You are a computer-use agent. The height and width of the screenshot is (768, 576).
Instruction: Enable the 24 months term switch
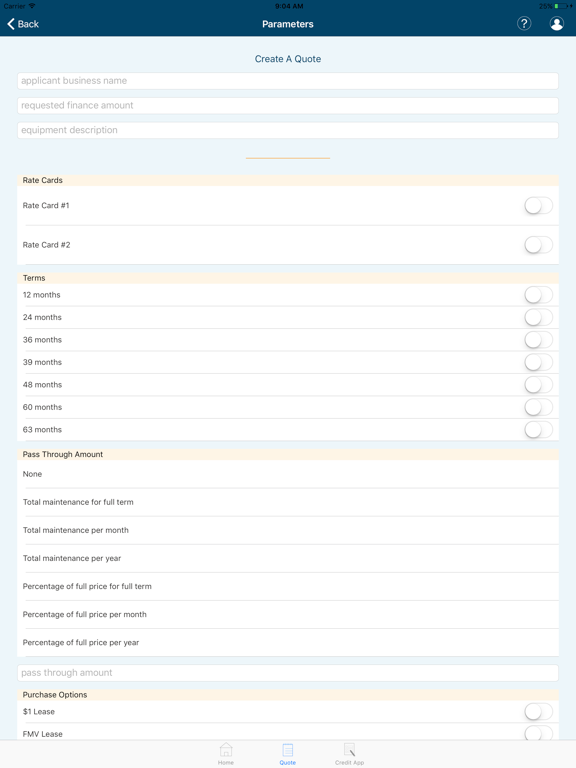(x=538, y=317)
